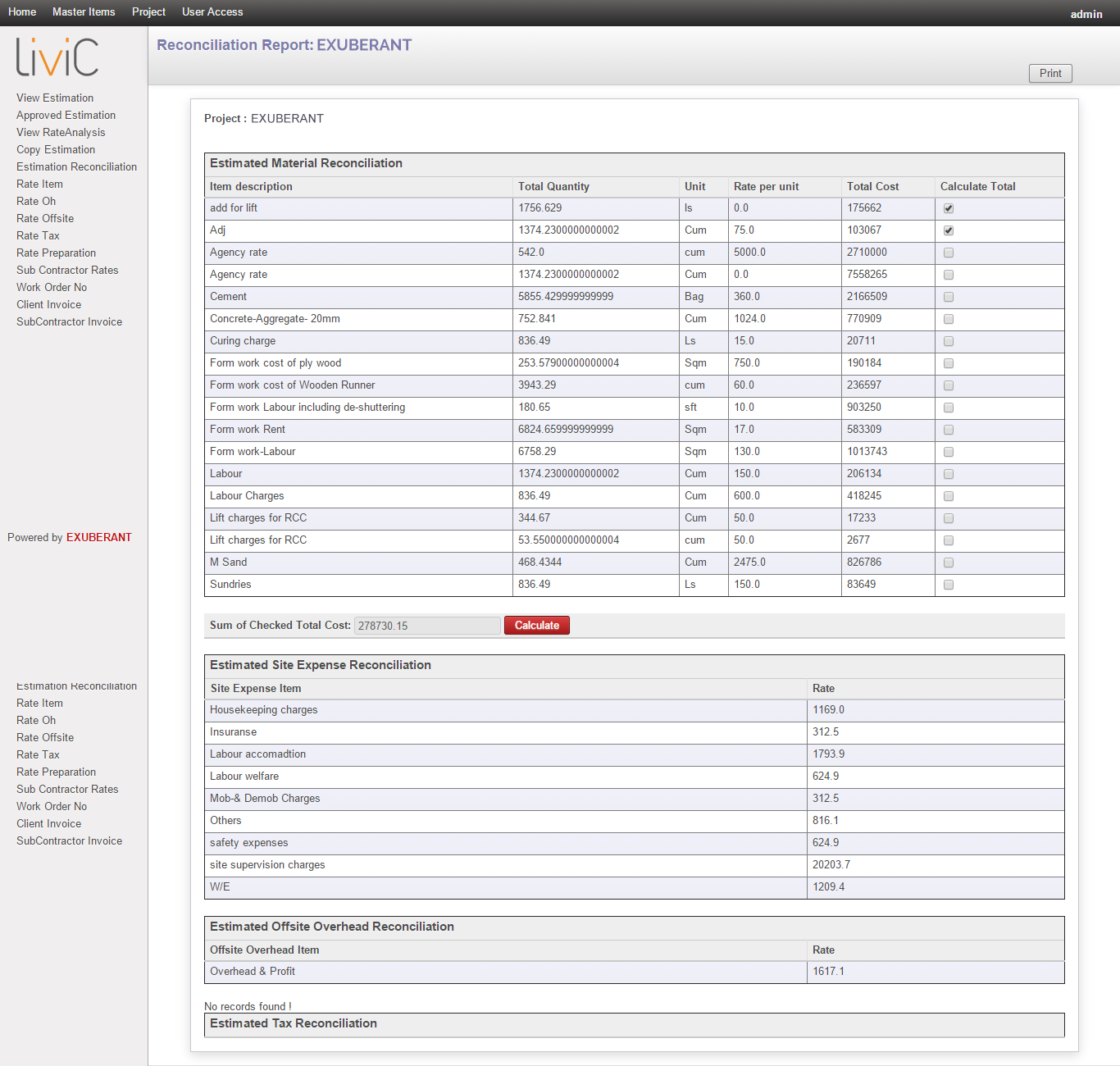Click the LivIC logo
This screenshot has width=1120, height=1066.
click(57, 57)
